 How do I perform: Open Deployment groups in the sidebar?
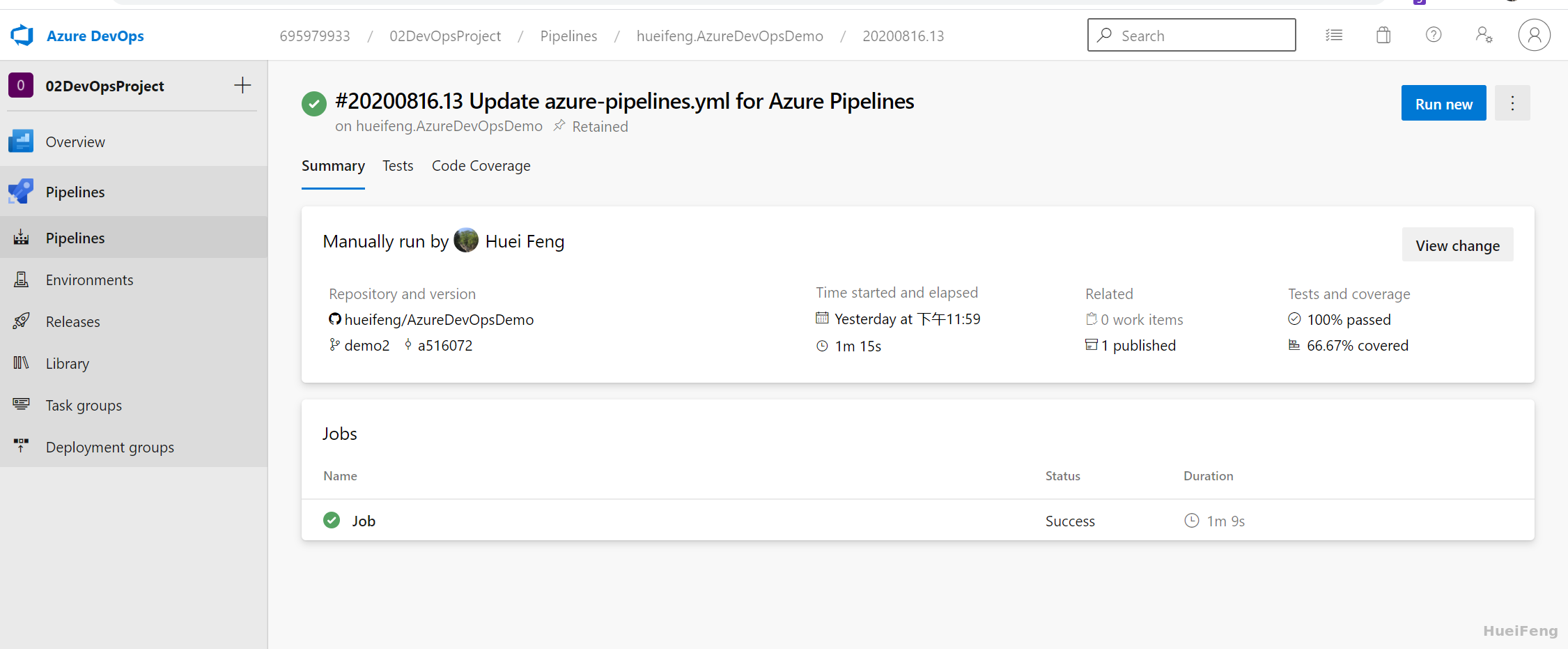point(134,447)
